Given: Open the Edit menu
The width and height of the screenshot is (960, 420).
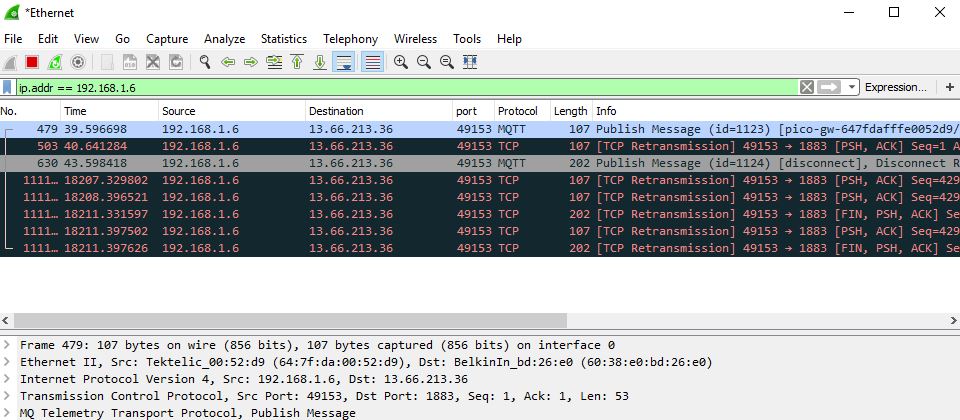Looking at the screenshot, I should coord(48,39).
